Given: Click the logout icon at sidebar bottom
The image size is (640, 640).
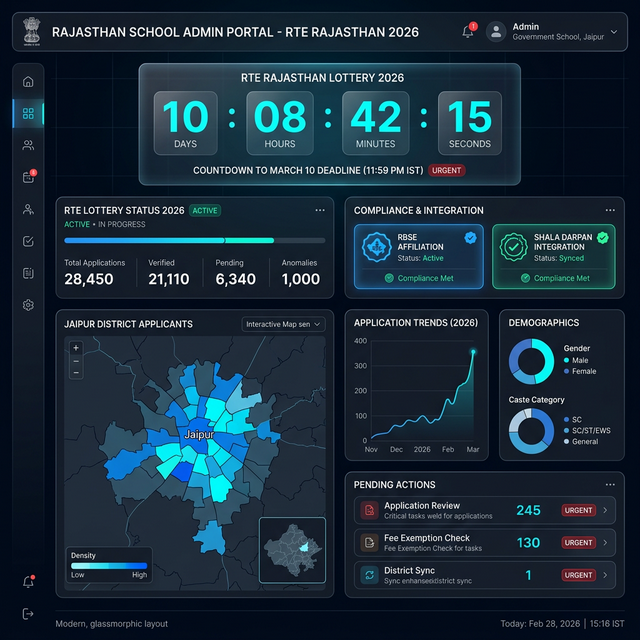Looking at the screenshot, I should click(28, 613).
